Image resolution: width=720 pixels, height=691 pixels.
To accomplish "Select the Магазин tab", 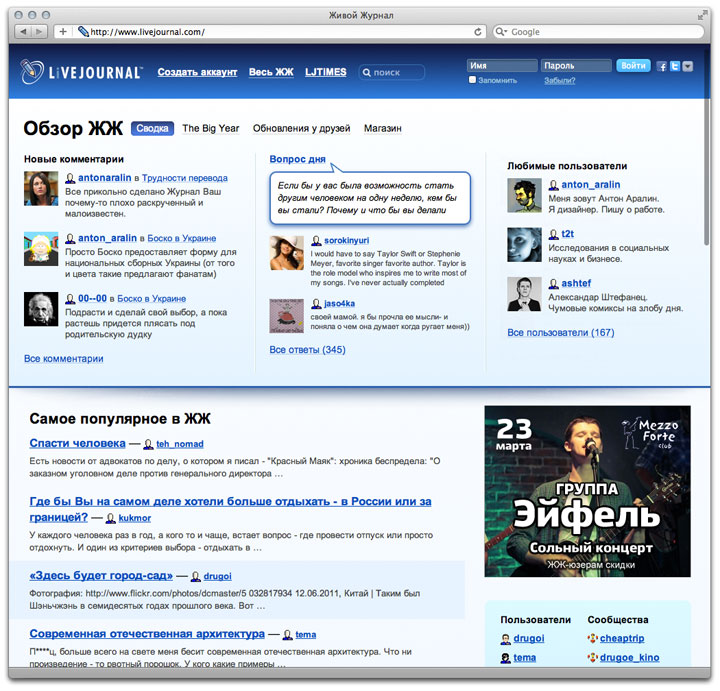I will click(x=382, y=128).
